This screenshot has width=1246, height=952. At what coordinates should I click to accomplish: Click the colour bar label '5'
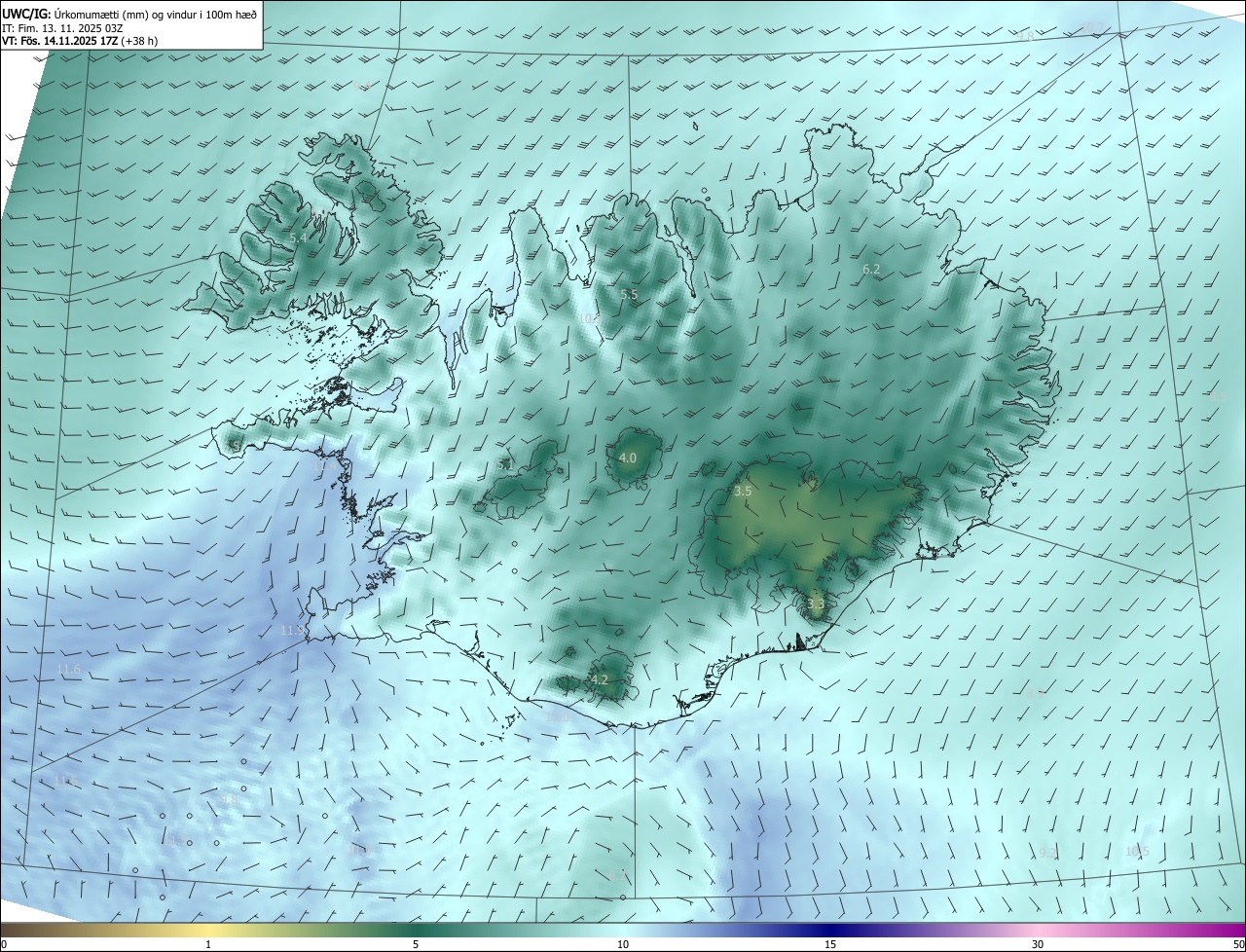click(x=416, y=945)
